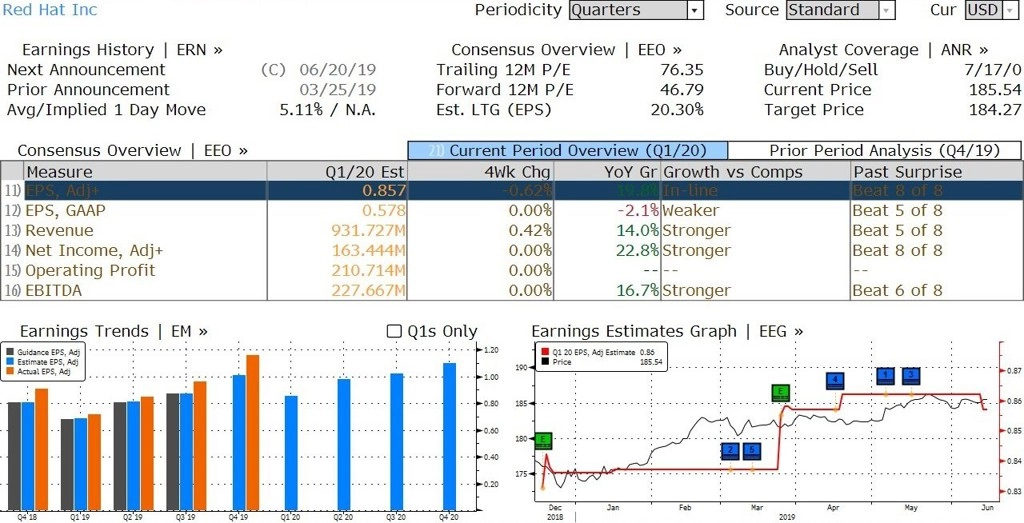Tick the Q1s Only checkbox

(x=394, y=331)
